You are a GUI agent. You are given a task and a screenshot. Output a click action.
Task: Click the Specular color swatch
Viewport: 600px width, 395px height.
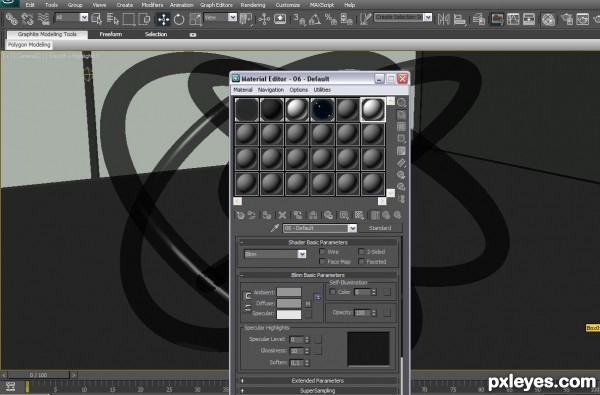pyautogui.click(x=289, y=314)
